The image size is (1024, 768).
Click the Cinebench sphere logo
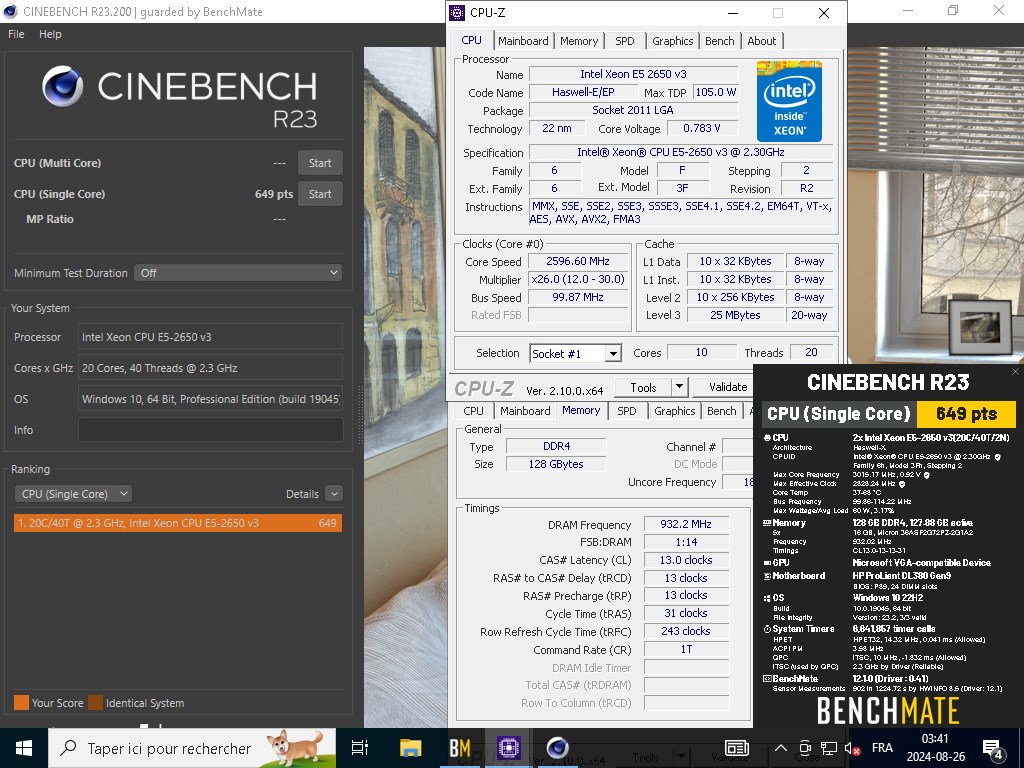tap(63, 86)
